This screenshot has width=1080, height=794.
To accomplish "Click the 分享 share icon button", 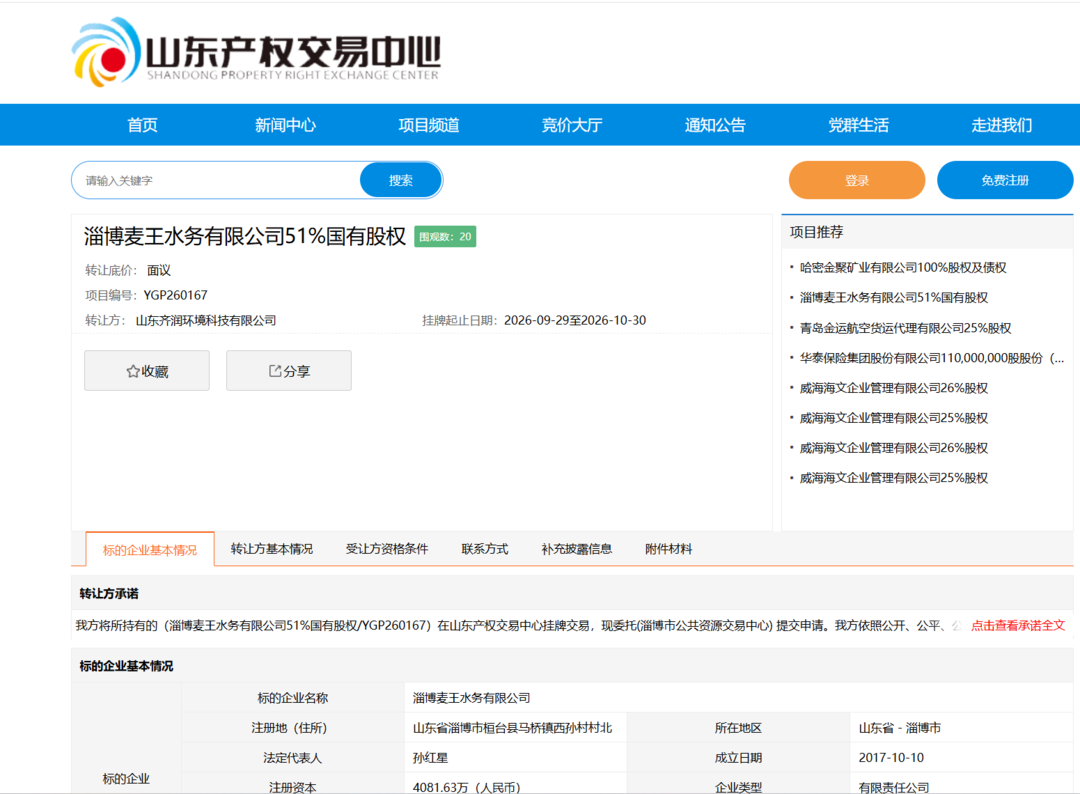I will pos(289,370).
